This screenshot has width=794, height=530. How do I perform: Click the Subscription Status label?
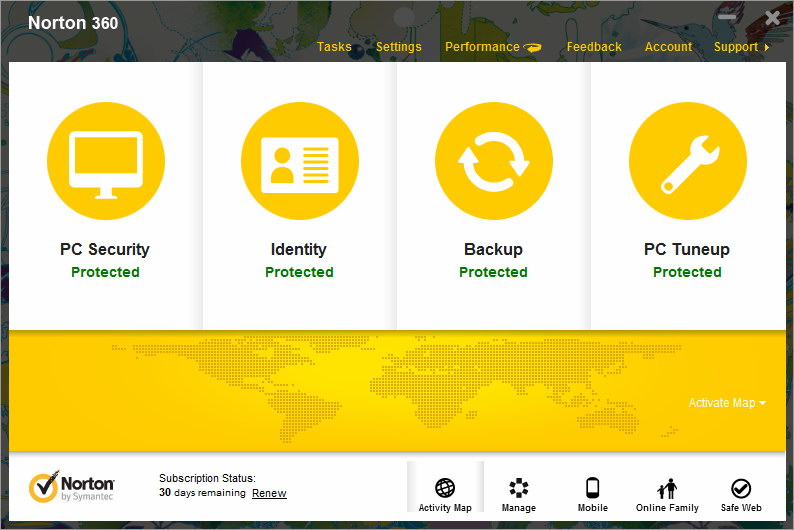(207, 478)
